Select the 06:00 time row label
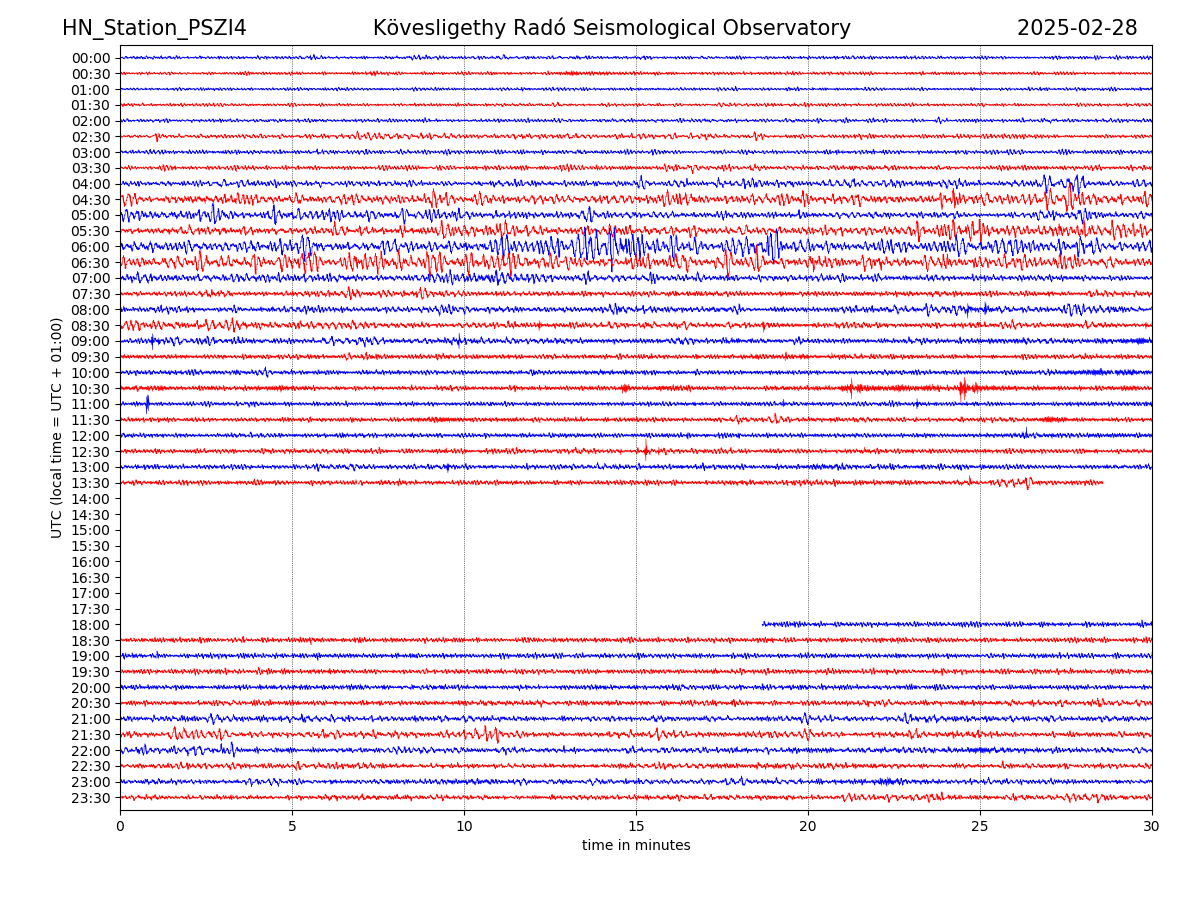 click(x=91, y=247)
